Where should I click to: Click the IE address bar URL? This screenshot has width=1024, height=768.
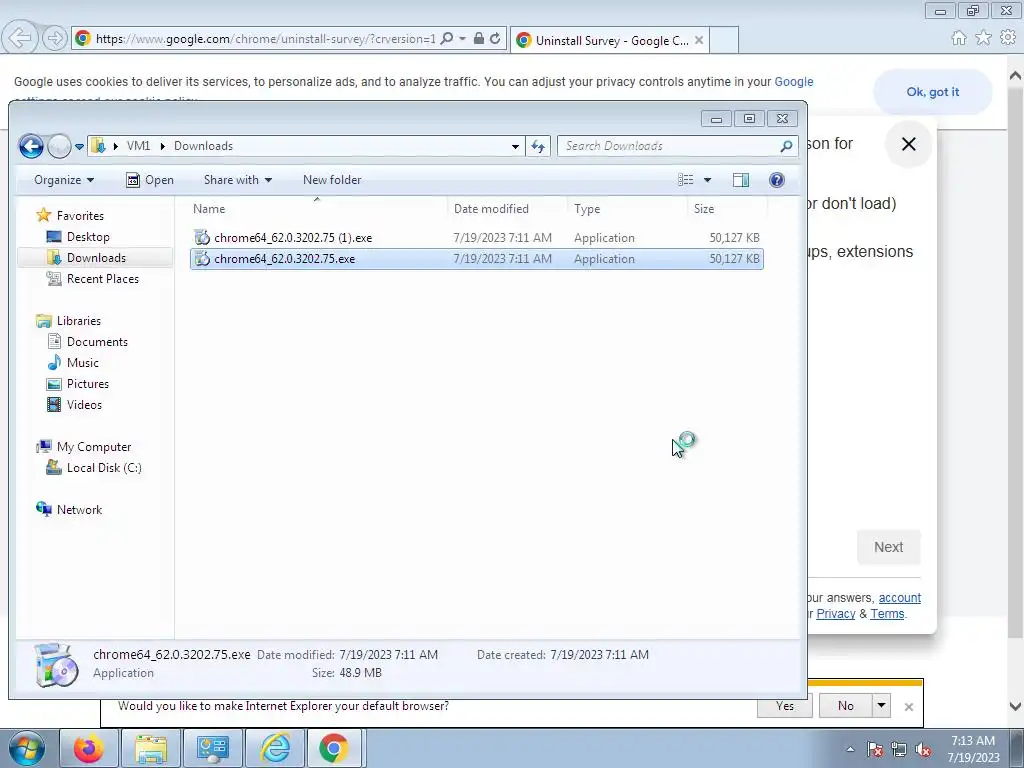(x=265, y=39)
